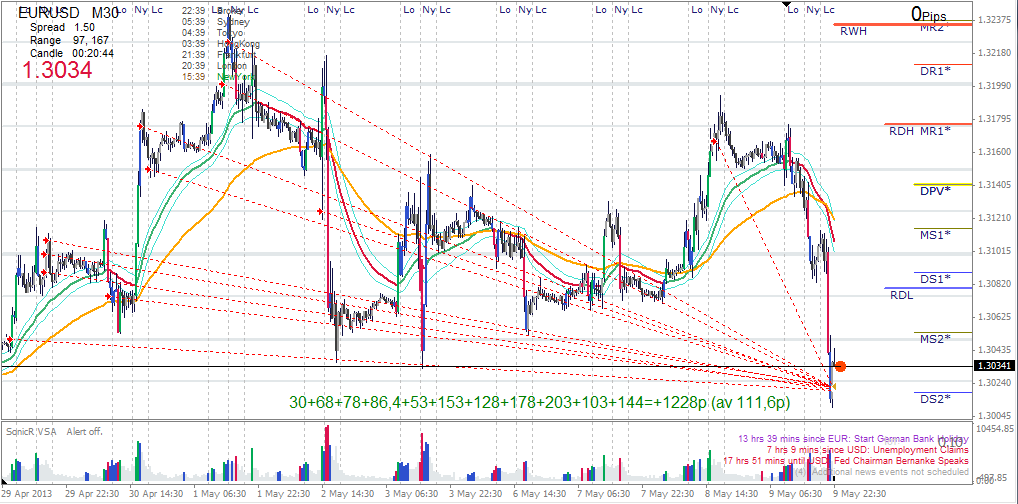Click the 1.31600 price scale value
The width and height of the screenshot is (1018, 504).
(997, 151)
